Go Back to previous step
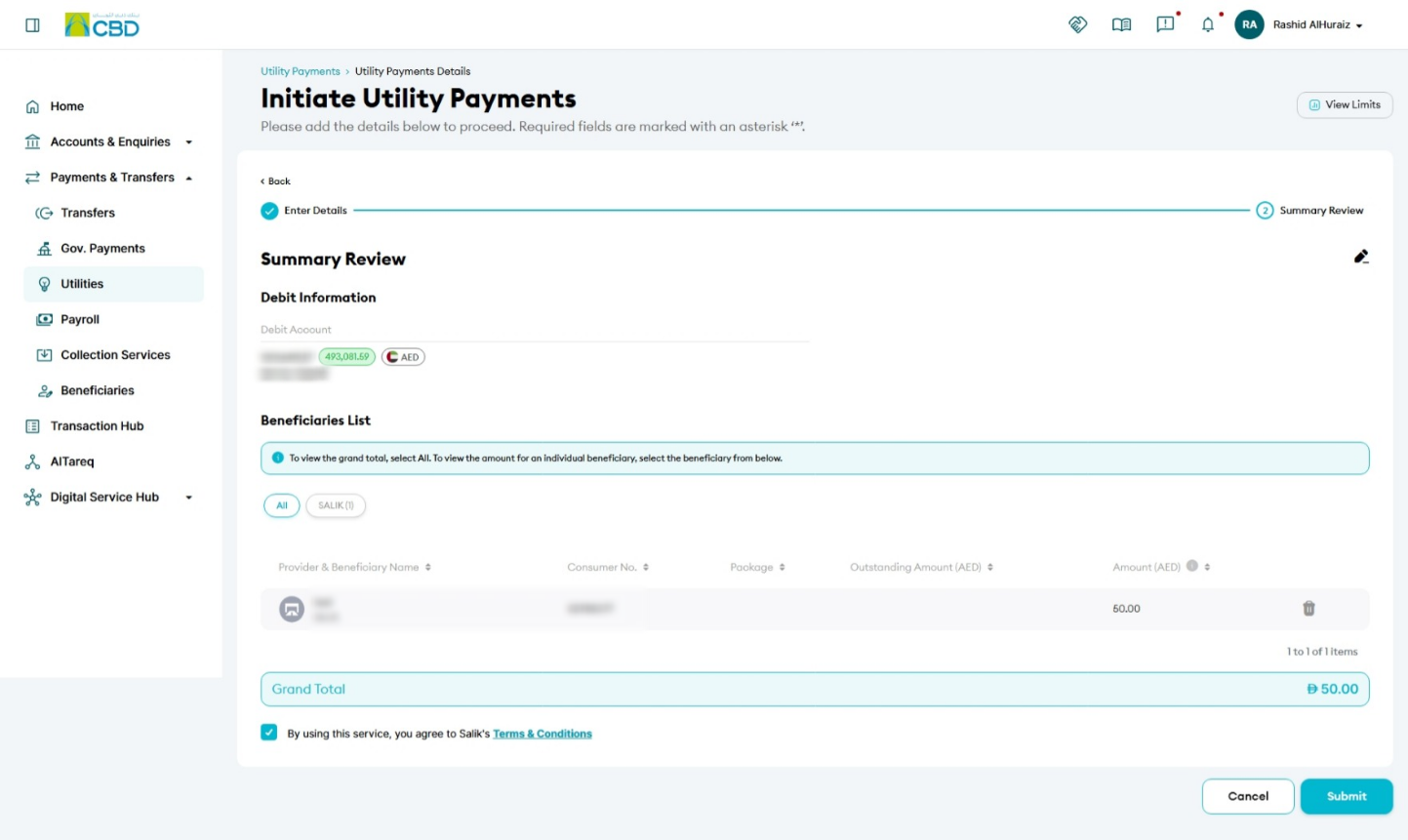This screenshot has height=840, width=1408. click(275, 181)
